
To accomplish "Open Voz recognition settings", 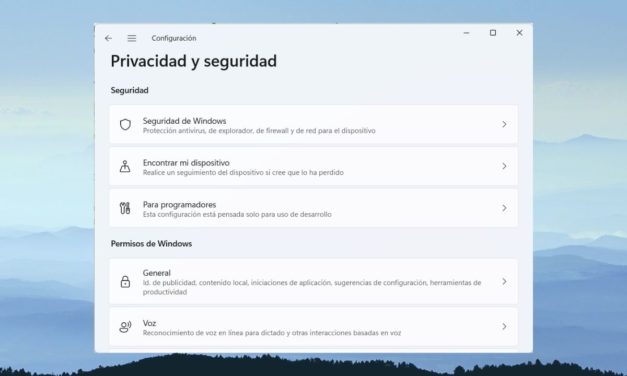I will pyautogui.click(x=314, y=326).
